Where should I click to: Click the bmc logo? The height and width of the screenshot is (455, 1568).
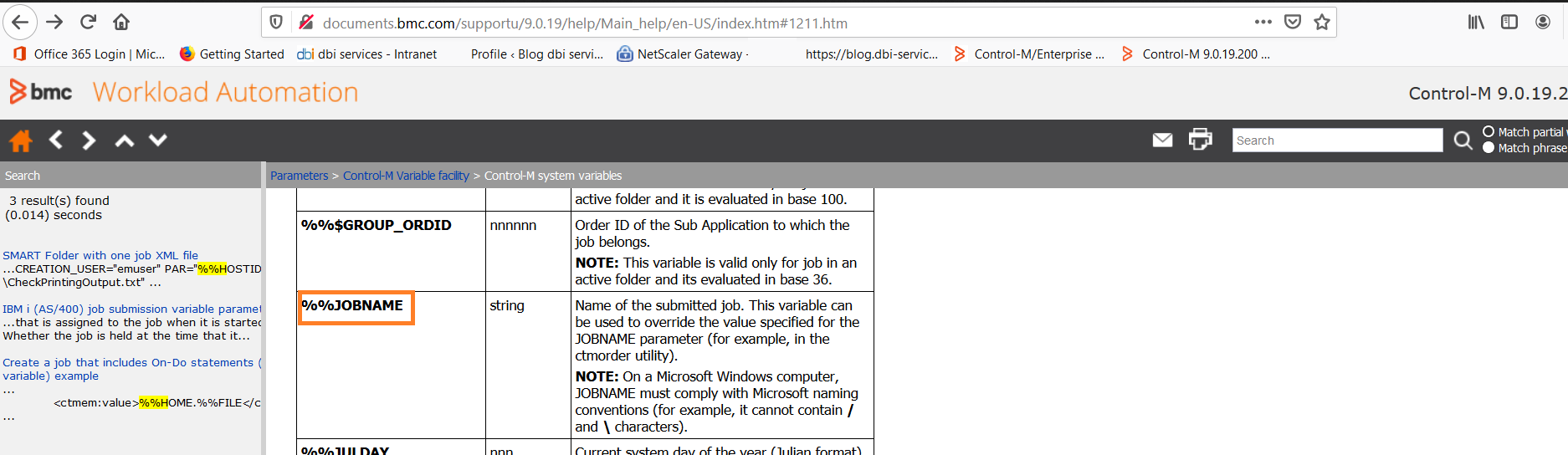tap(40, 92)
